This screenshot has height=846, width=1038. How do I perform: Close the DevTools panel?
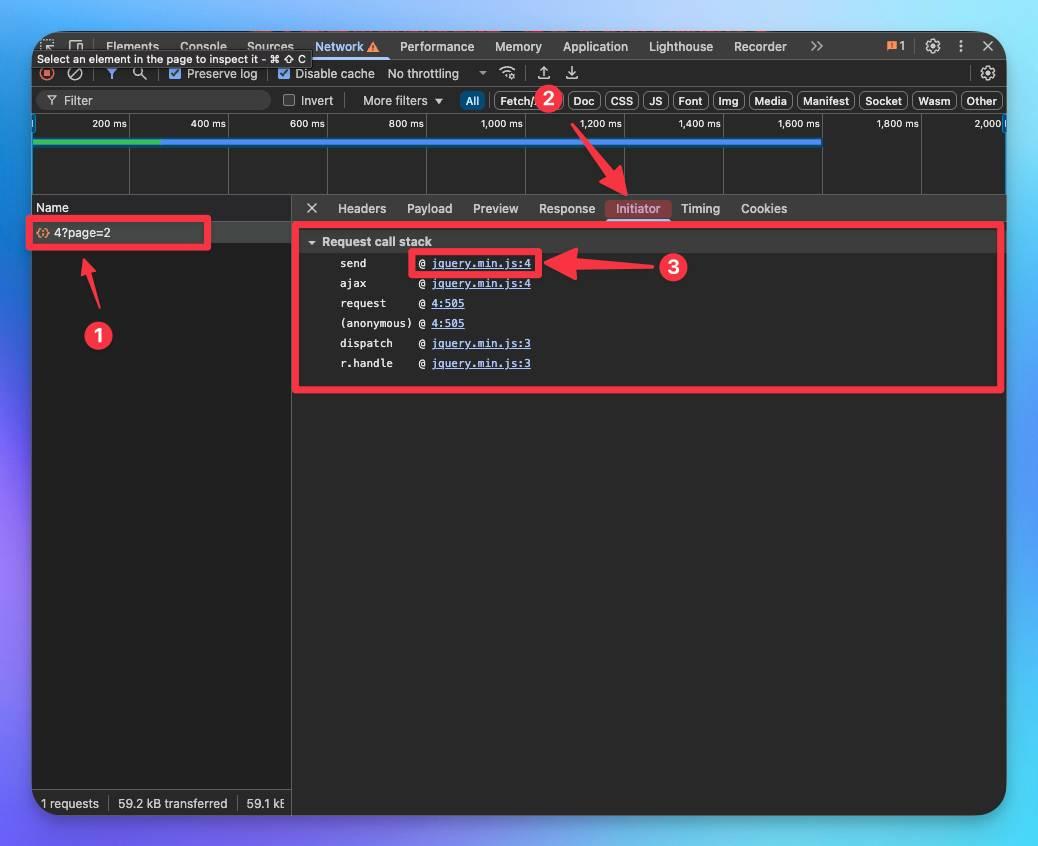(988, 46)
